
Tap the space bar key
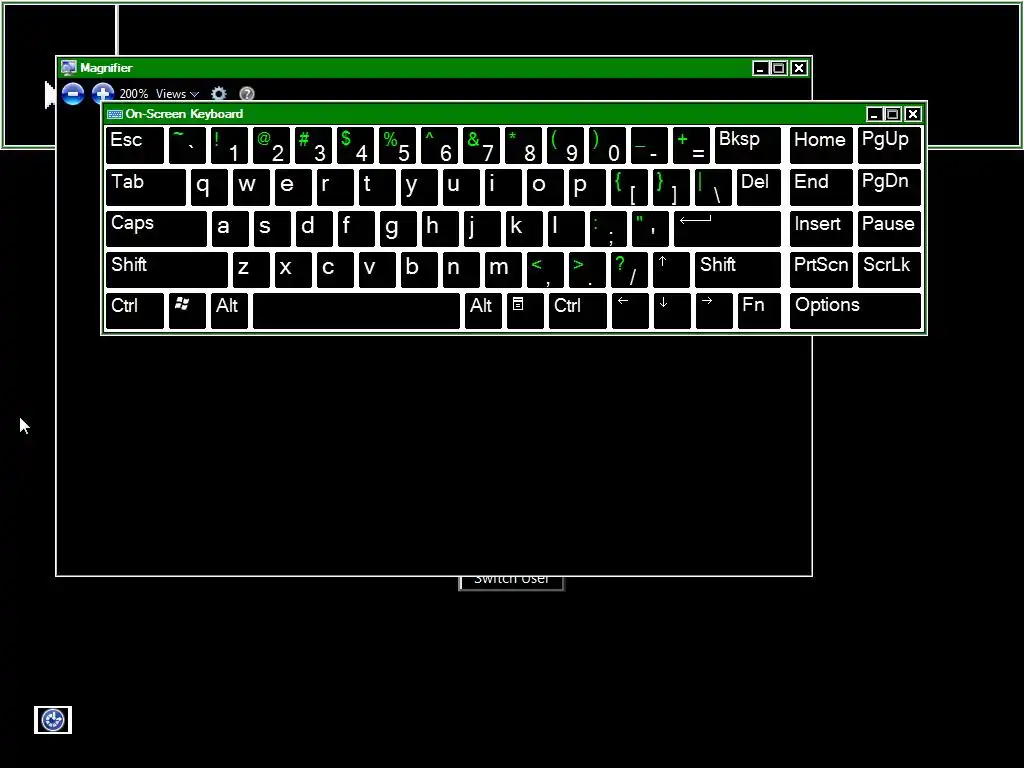(356, 311)
